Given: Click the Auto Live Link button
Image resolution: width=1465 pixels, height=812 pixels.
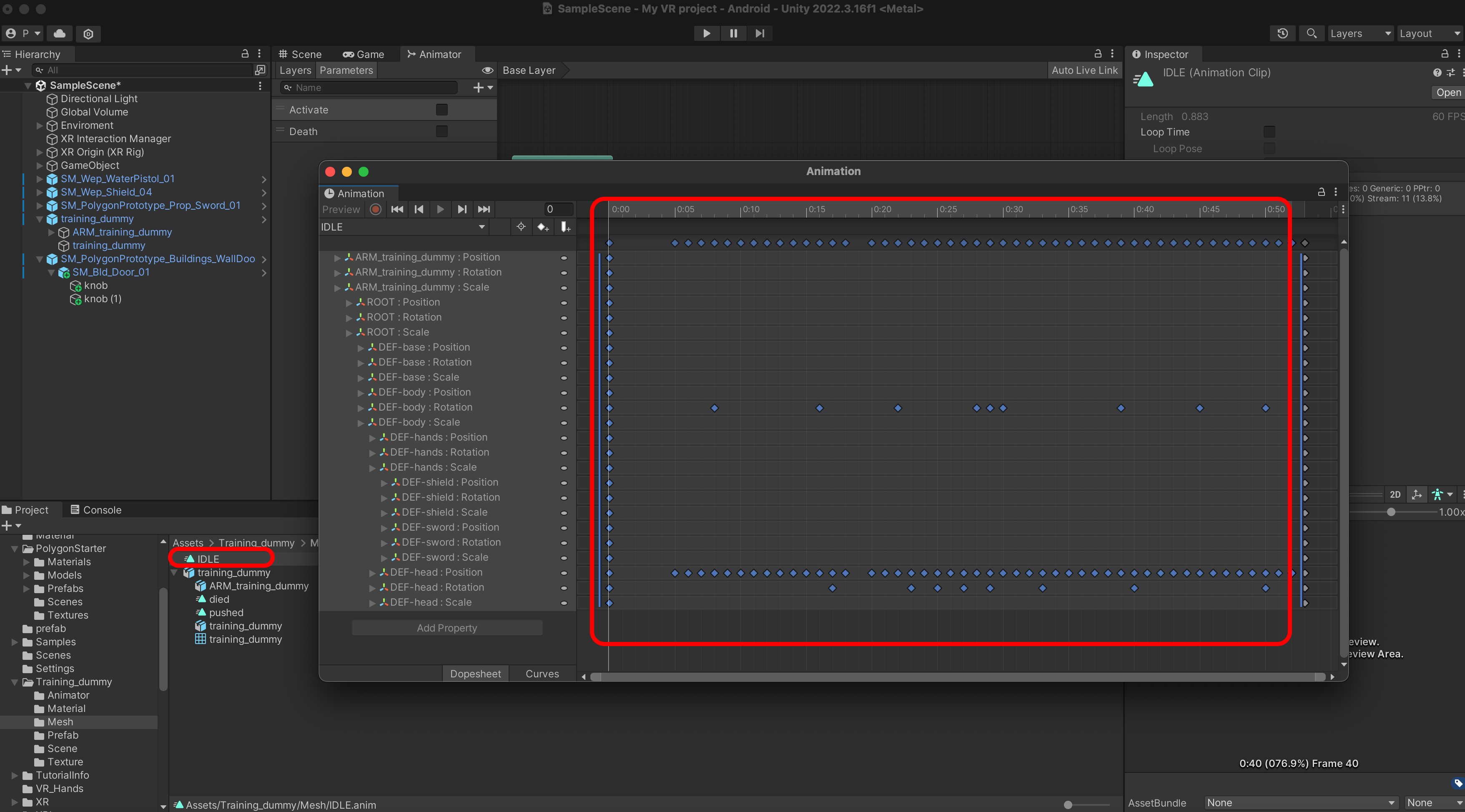Looking at the screenshot, I should coord(1084,70).
